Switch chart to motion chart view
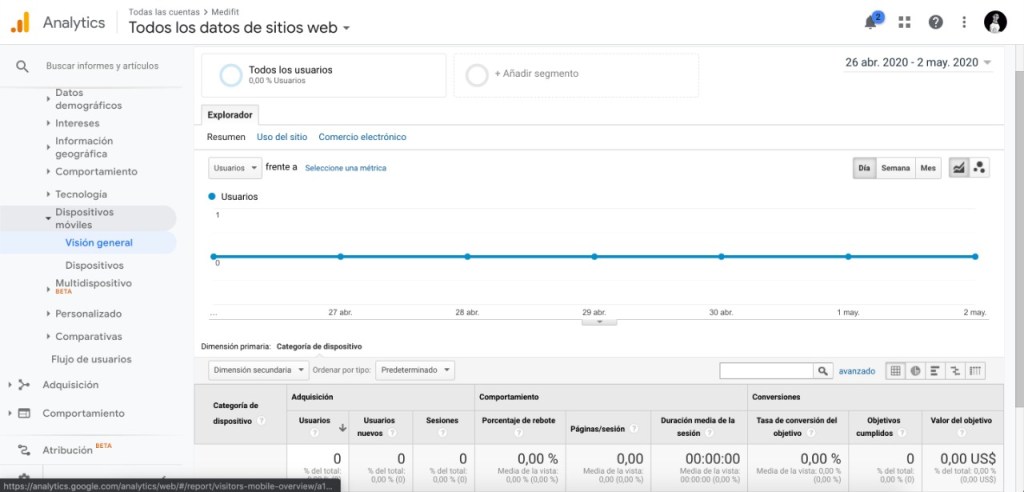 point(980,168)
